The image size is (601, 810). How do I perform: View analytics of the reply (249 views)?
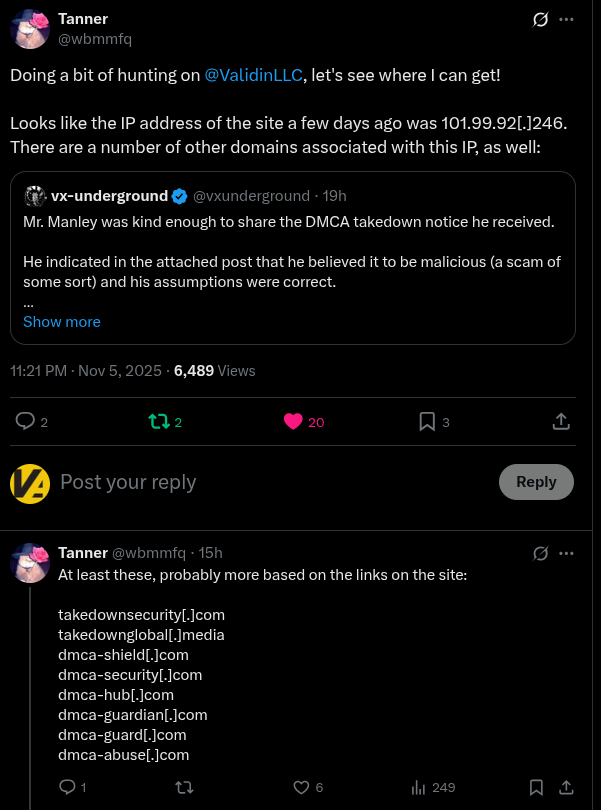[419, 787]
